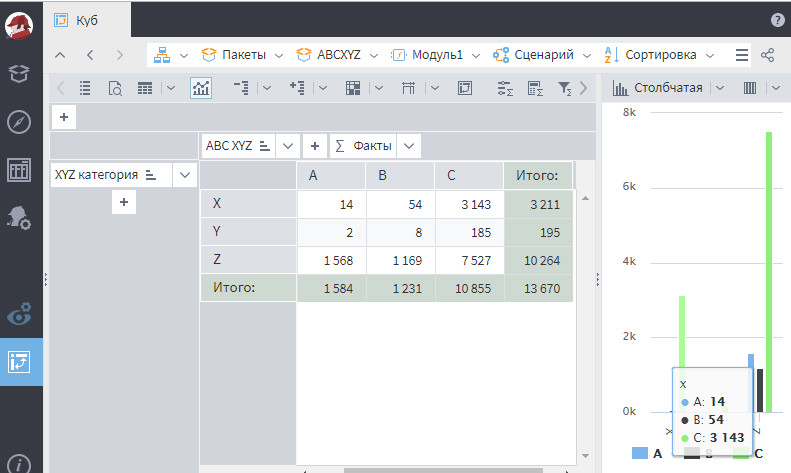Click plus button below XYZ категория
Viewport: 791px width, 473px height.
tap(124, 202)
